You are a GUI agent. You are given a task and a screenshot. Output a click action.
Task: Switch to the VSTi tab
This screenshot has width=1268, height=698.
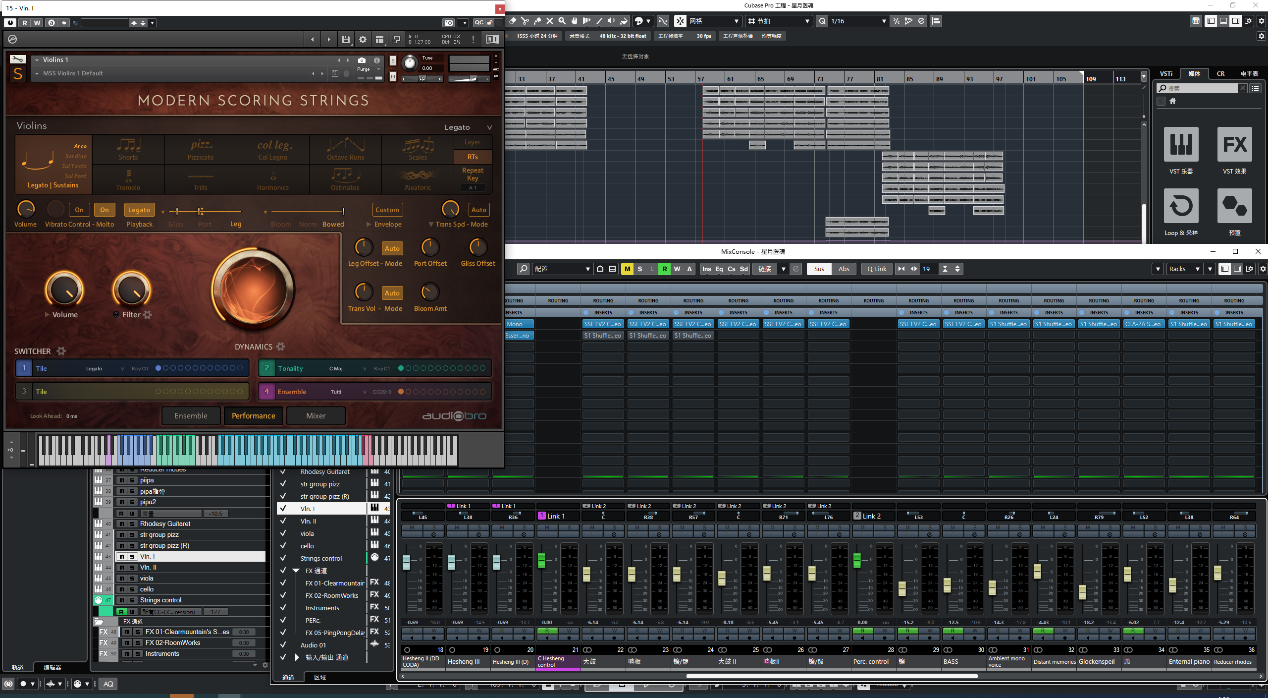[x=1165, y=74]
